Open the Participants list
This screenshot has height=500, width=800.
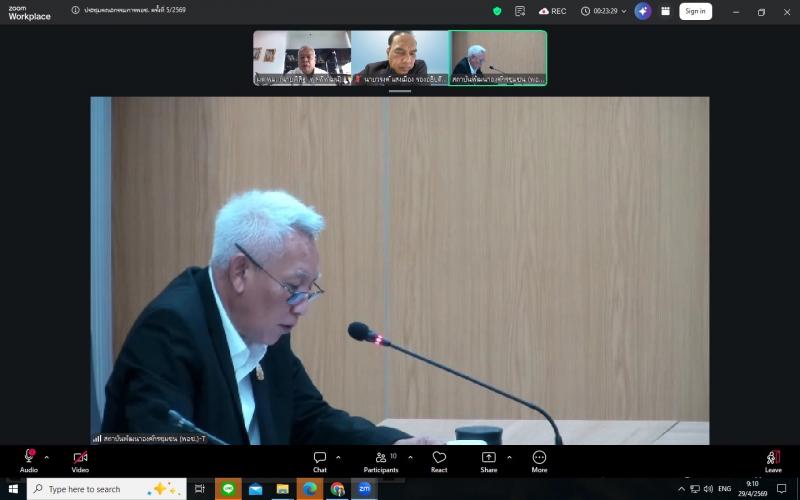pos(381,461)
